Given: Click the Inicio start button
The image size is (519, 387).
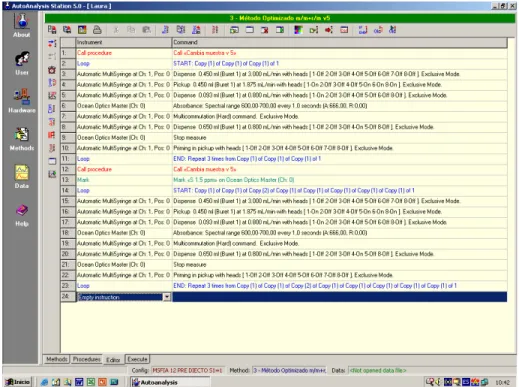Looking at the screenshot, I should (x=18, y=382).
